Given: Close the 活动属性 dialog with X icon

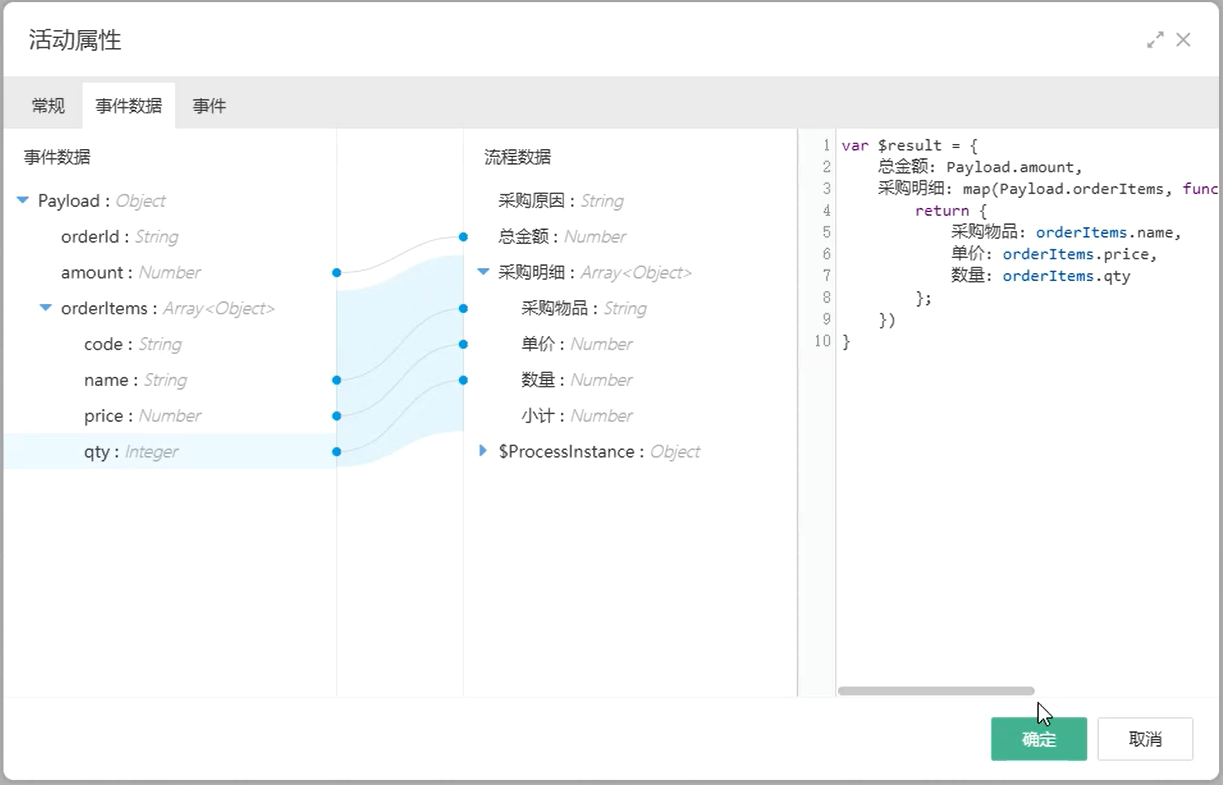Looking at the screenshot, I should pyautogui.click(x=1183, y=40).
